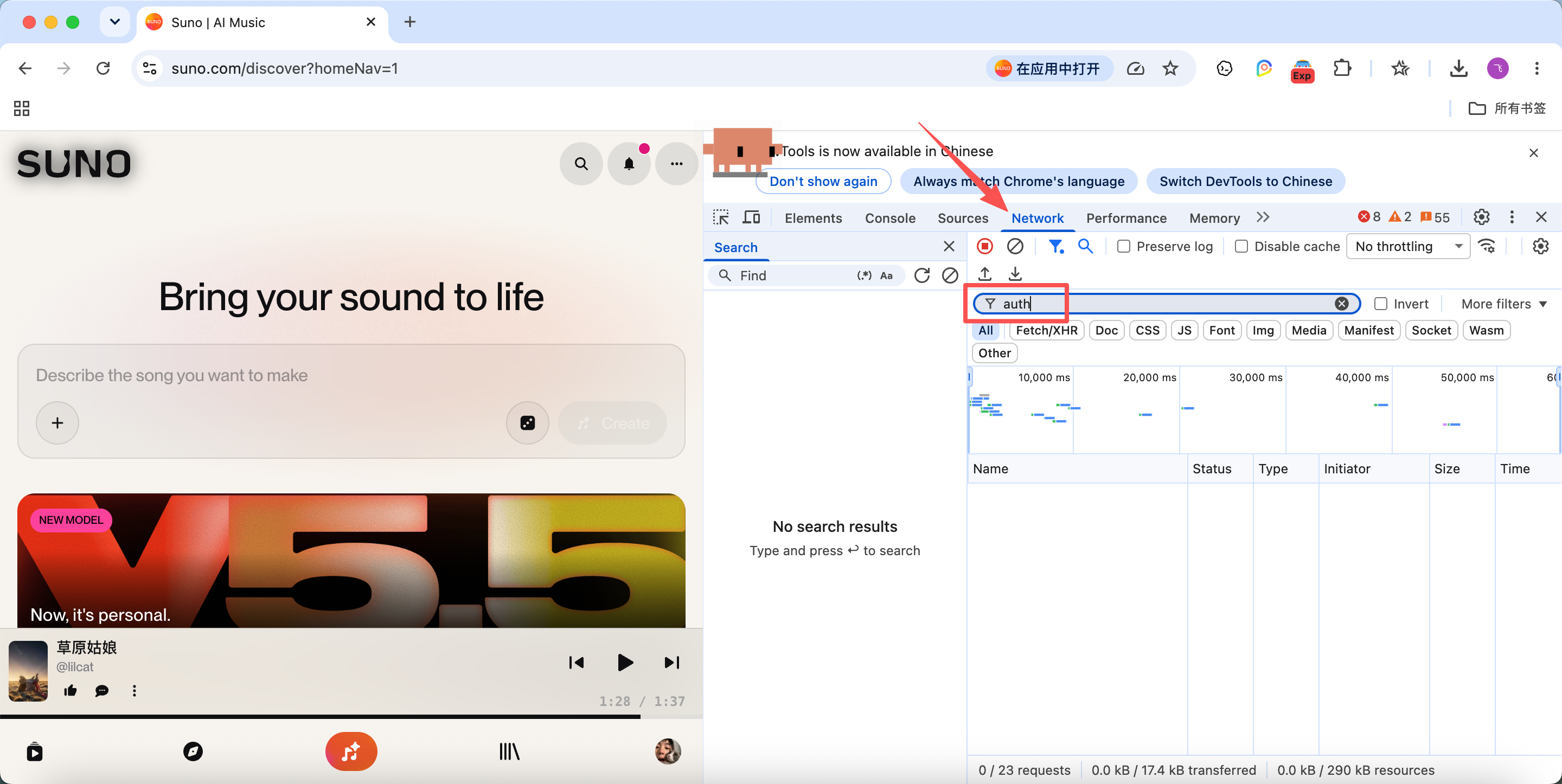Open network conditions wifi icon

tap(1487, 246)
